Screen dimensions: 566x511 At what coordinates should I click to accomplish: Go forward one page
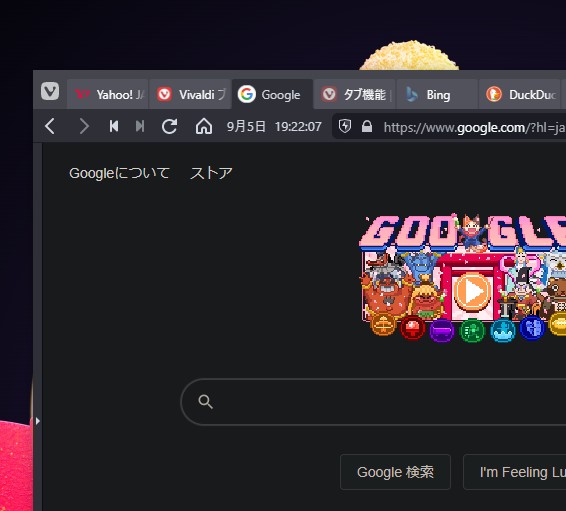84,126
